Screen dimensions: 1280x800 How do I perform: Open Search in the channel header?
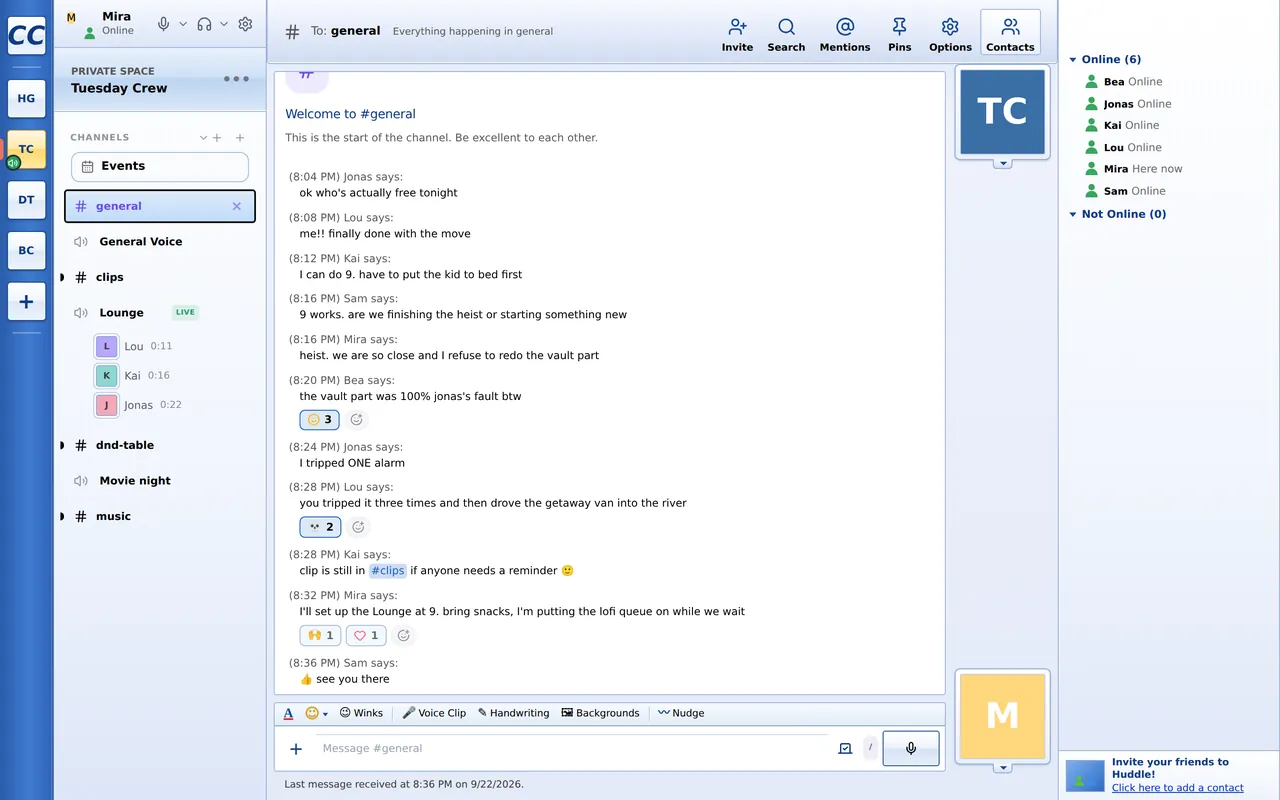(786, 33)
